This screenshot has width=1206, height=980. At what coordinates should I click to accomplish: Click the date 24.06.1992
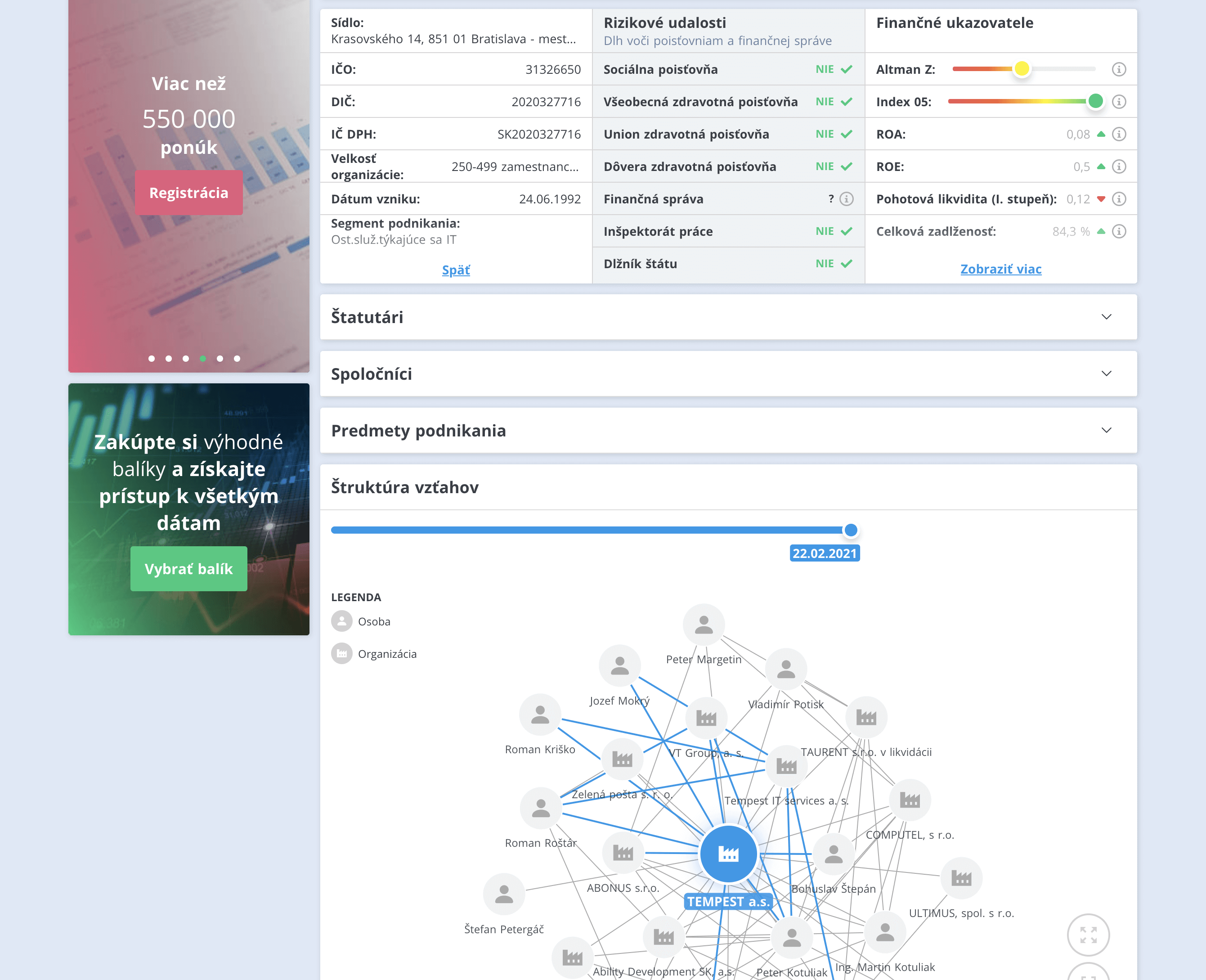tap(550, 199)
